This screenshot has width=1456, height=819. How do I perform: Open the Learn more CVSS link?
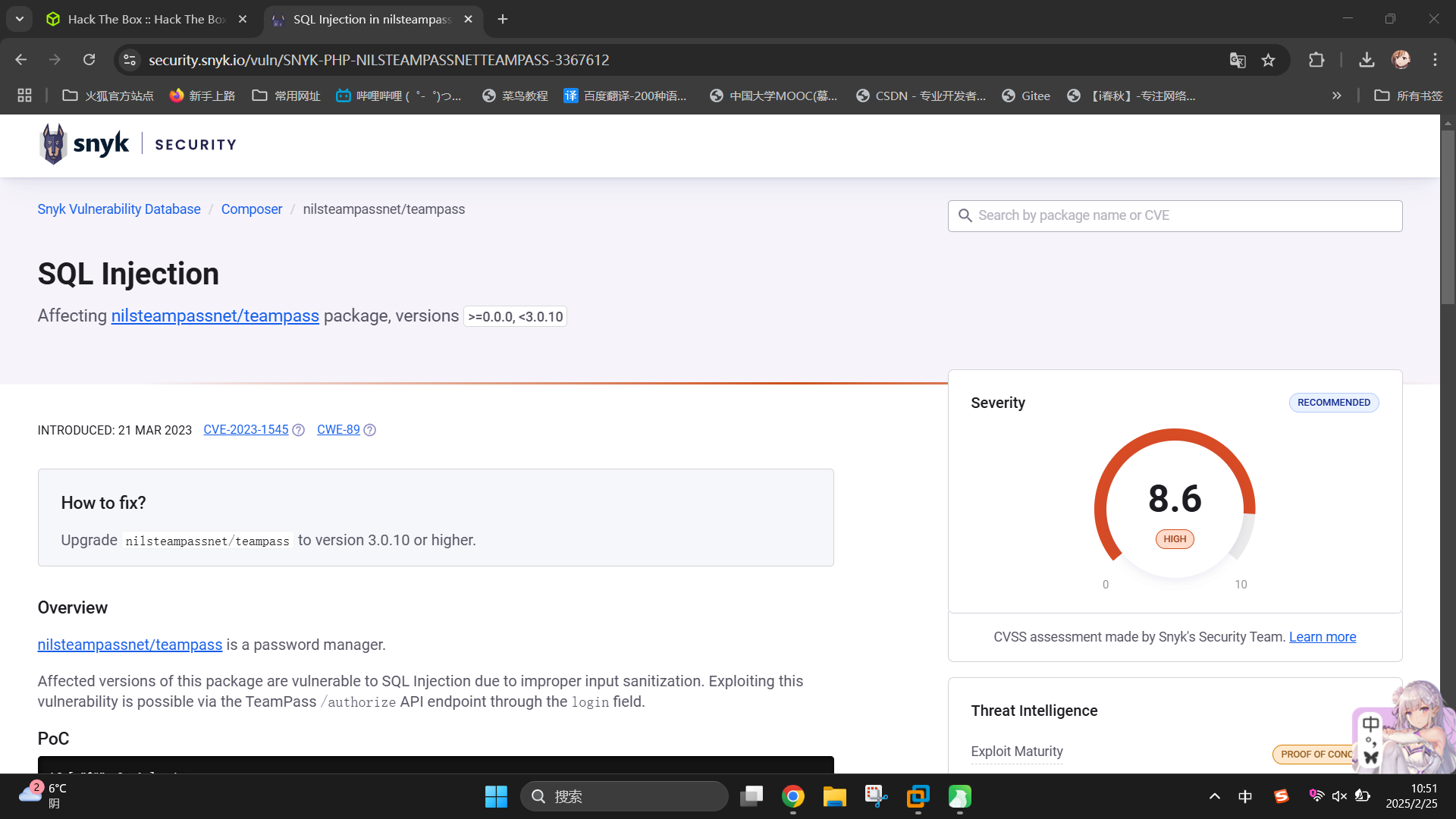tap(1323, 637)
